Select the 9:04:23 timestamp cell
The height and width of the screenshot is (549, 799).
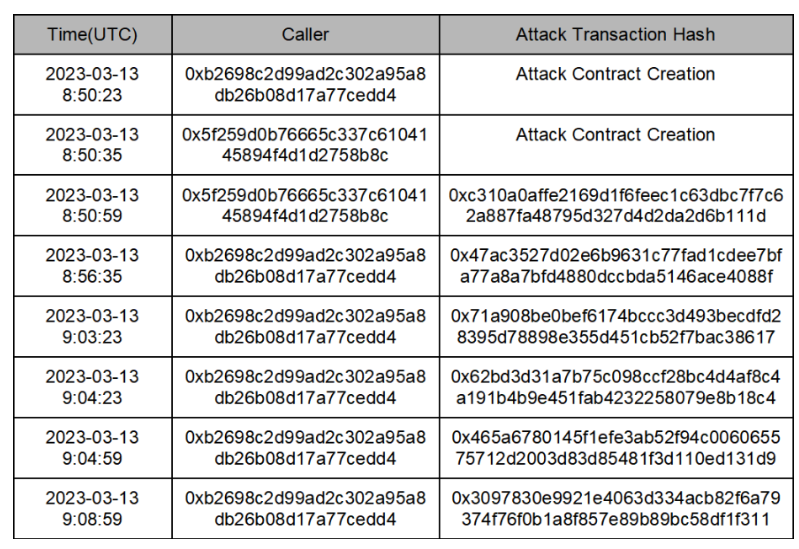tap(93, 387)
